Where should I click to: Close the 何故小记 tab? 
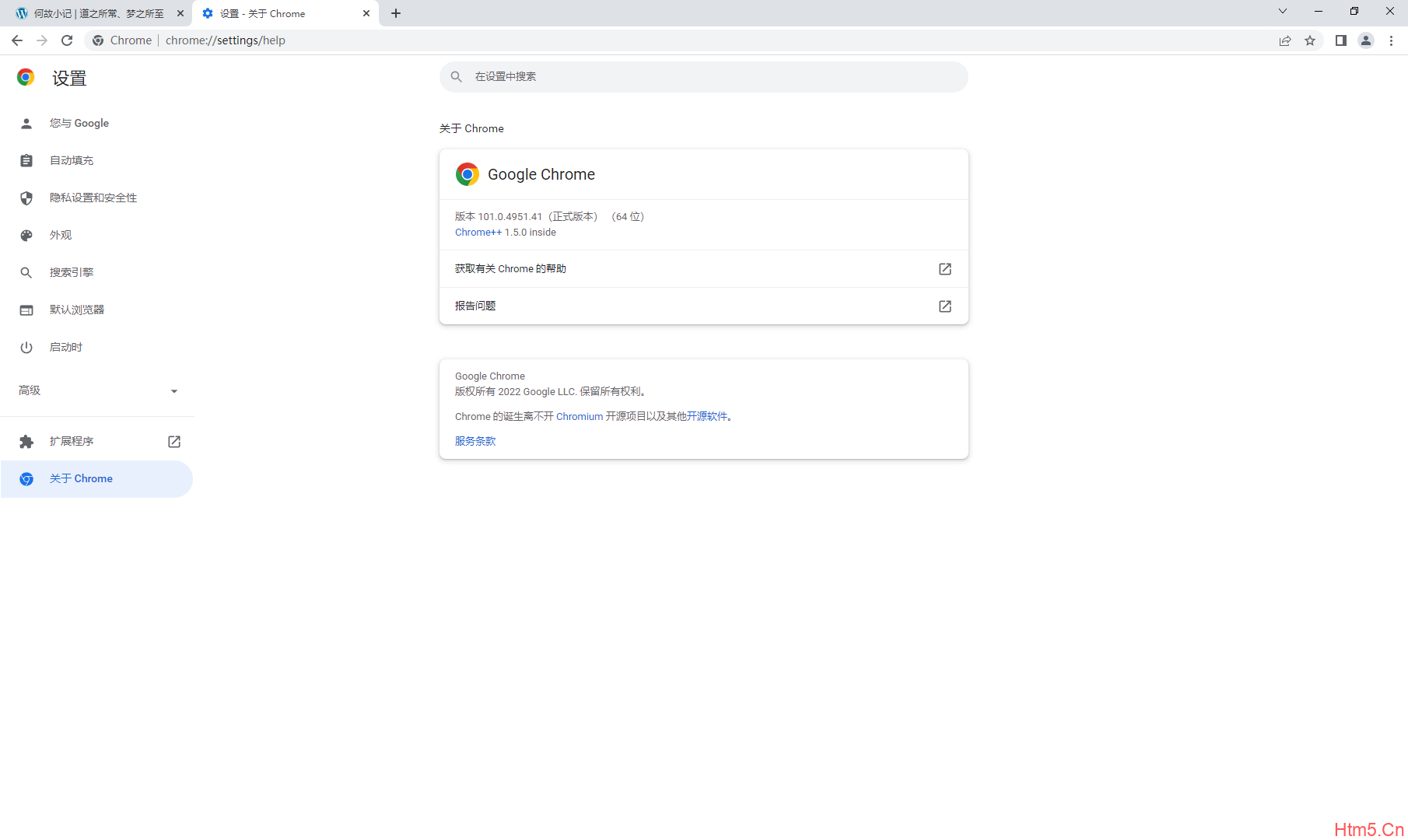[180, 13]
